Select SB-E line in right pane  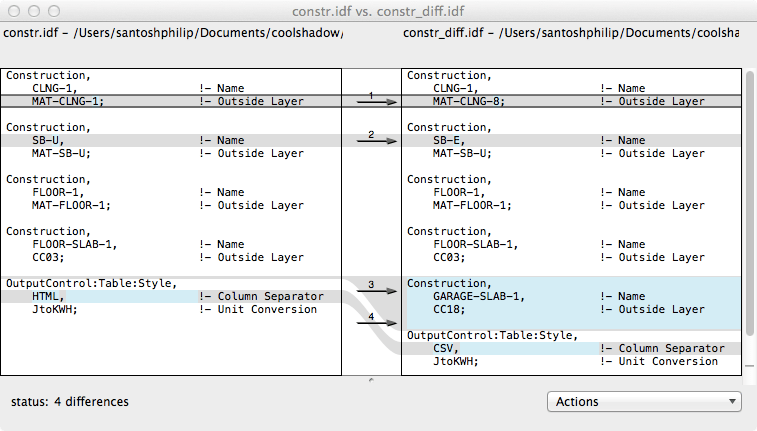point(572,140)
